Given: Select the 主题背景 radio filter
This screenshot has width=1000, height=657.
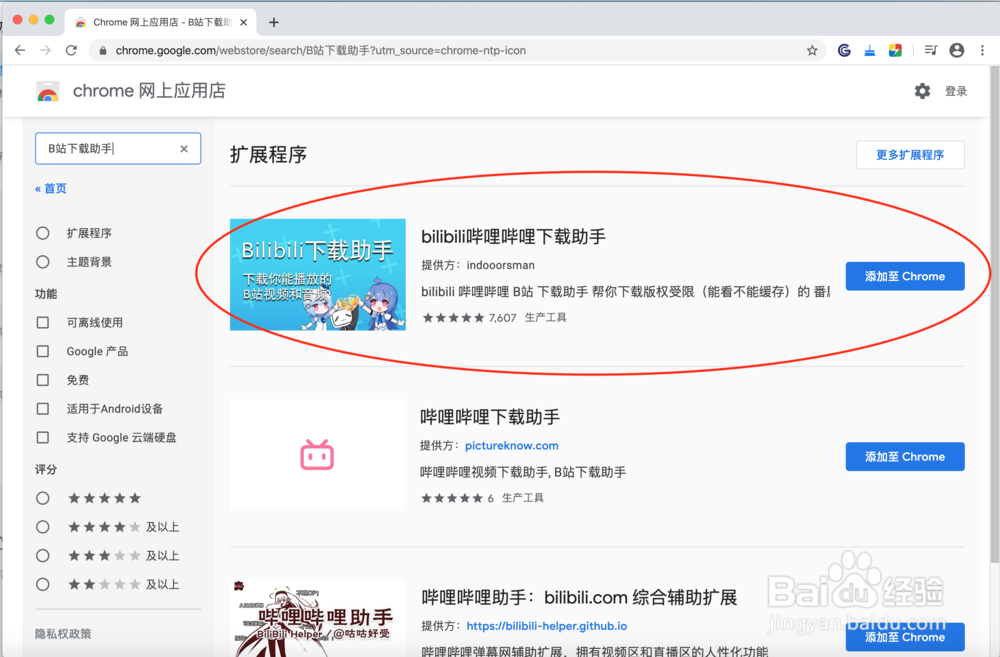Looking at the screenshot, I should (x=43, y=262).
